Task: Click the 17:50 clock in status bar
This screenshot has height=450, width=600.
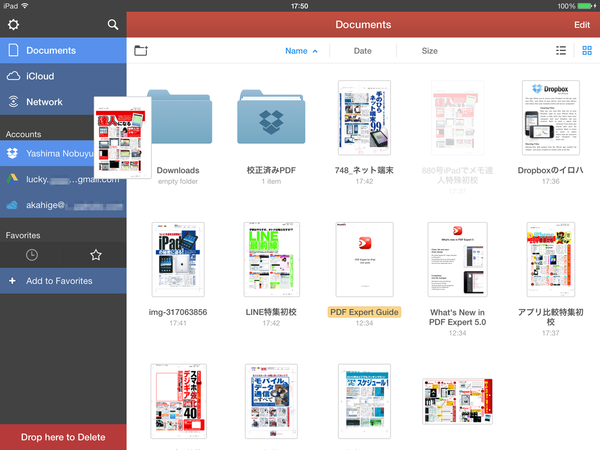Action: pyautogui.click(x=299, y=6)
